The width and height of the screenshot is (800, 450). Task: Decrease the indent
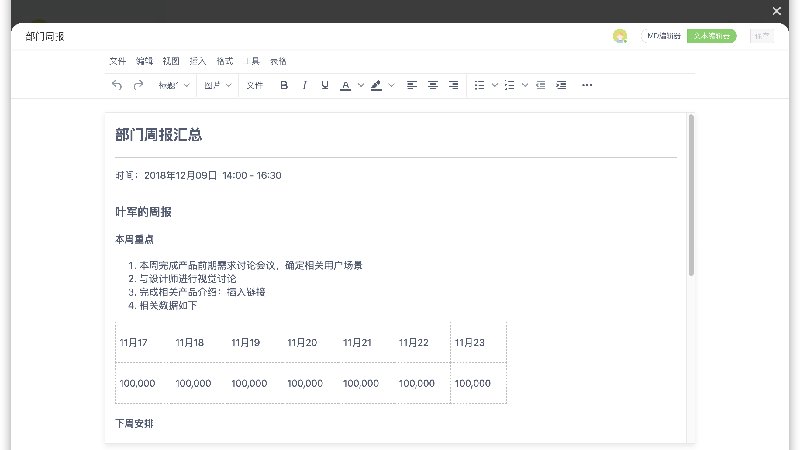[x=540, y=85]
